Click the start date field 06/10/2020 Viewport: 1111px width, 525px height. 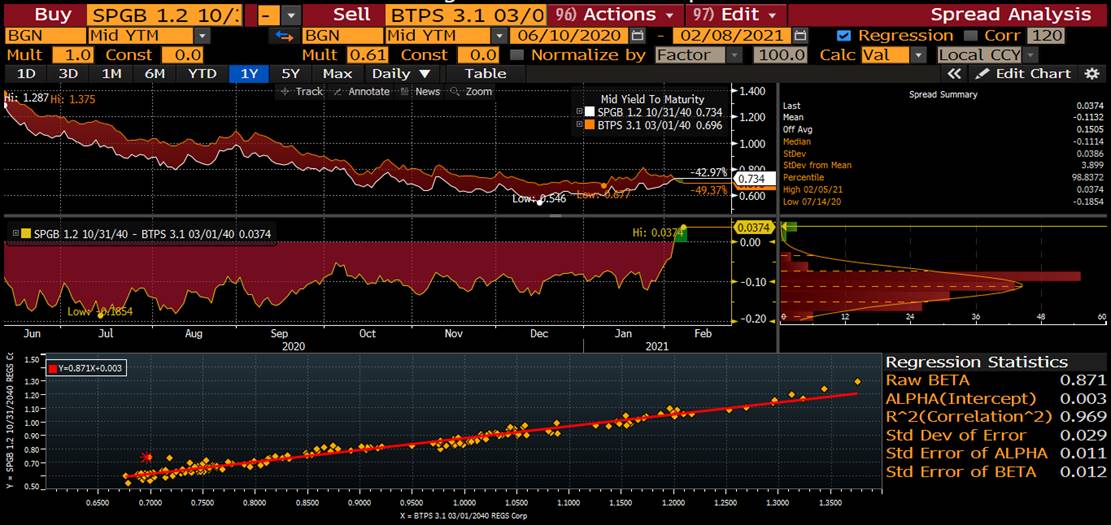(569, 36)
